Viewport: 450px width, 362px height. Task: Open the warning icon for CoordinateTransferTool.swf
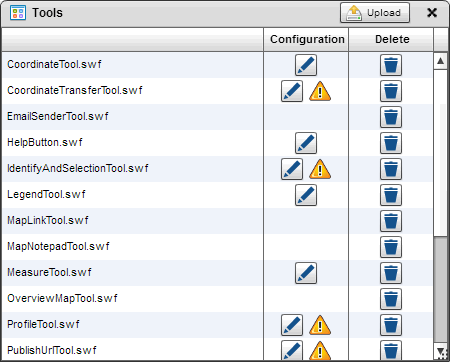[320, 91]
